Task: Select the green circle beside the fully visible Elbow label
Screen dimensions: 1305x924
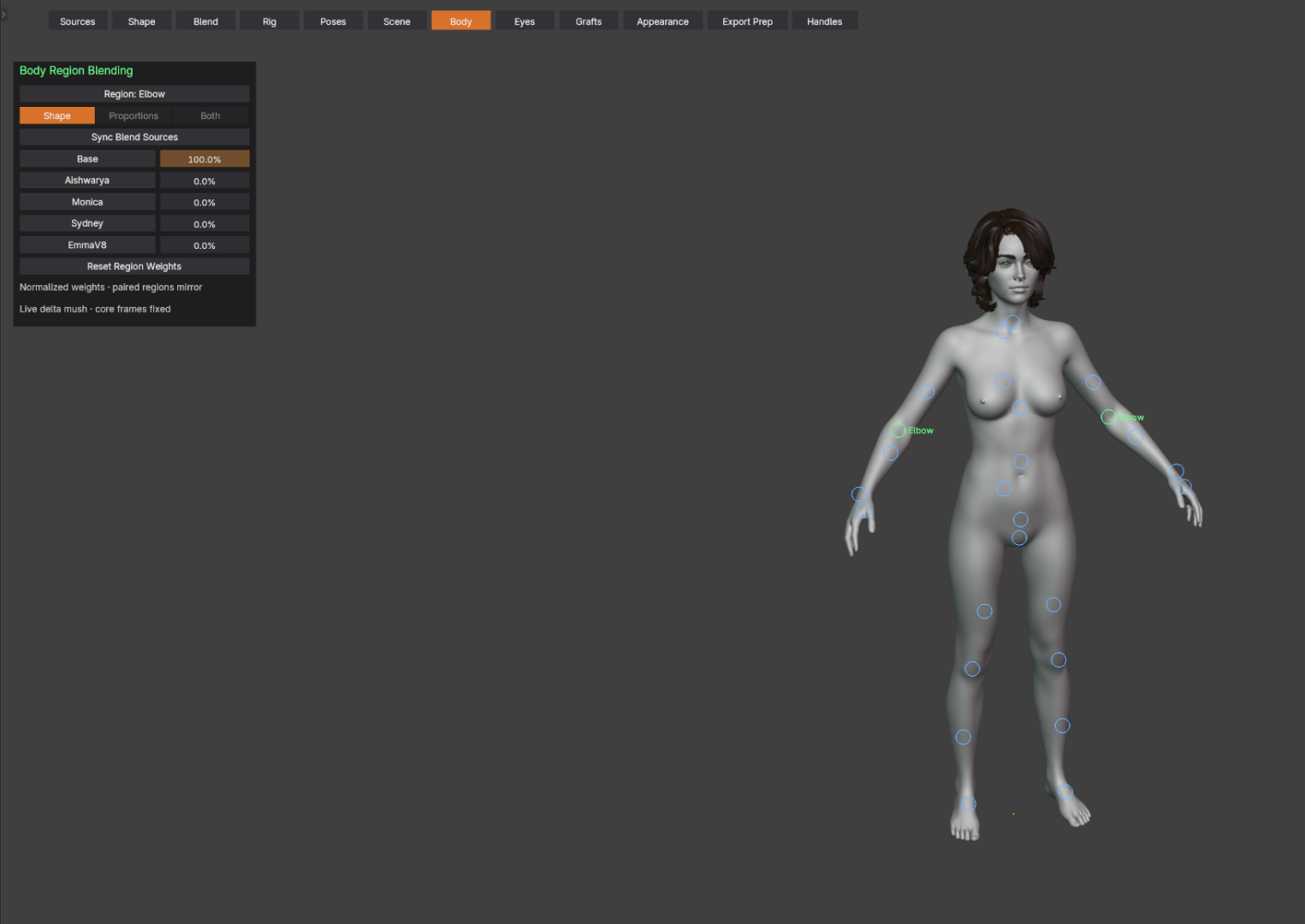Action: coord(898,430)
